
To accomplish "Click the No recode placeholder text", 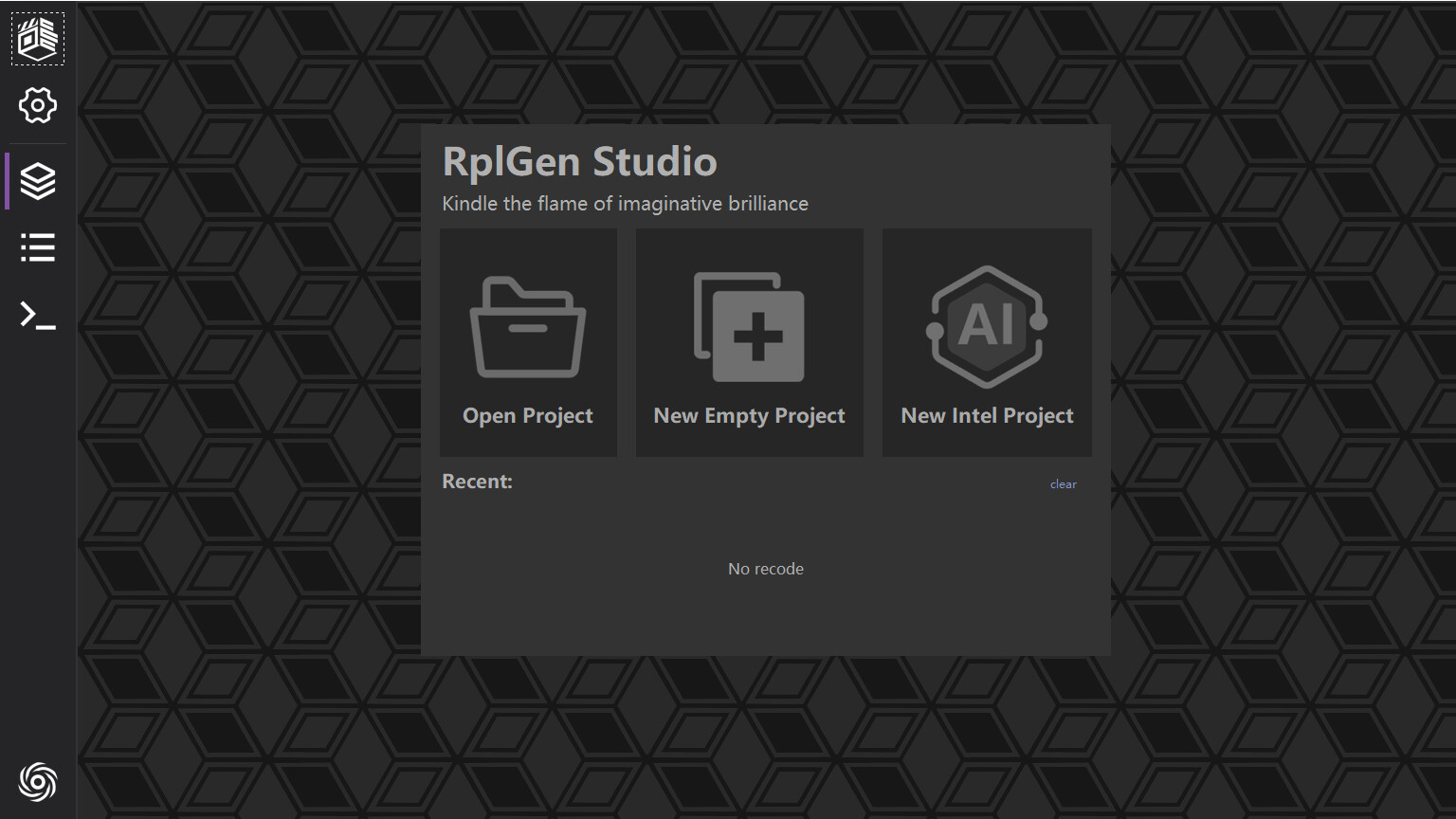I will (765, 569).
